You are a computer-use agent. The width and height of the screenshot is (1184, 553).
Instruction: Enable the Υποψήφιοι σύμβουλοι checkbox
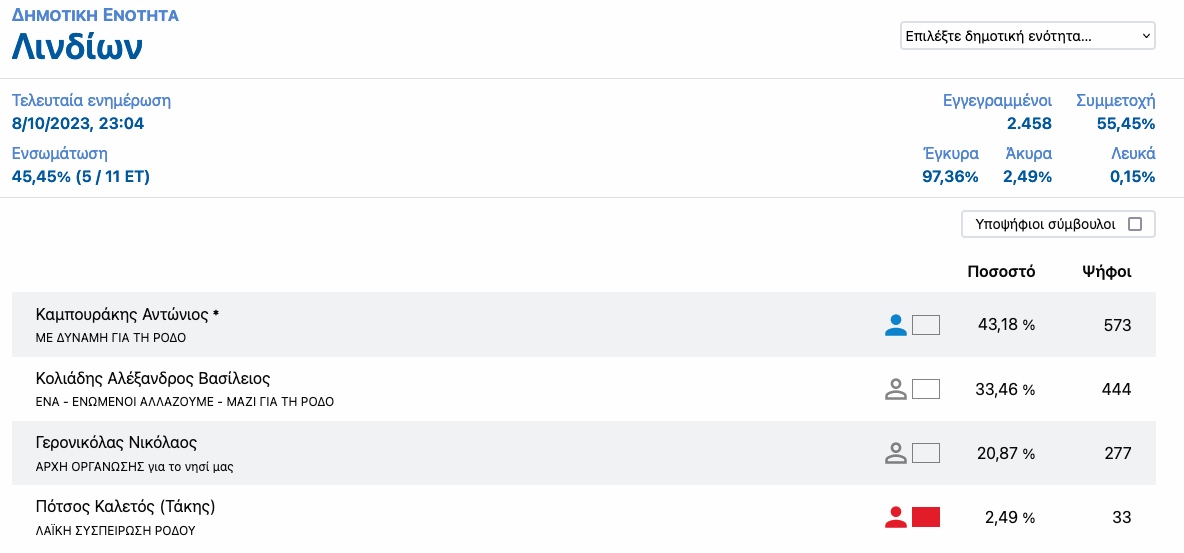1134,224
